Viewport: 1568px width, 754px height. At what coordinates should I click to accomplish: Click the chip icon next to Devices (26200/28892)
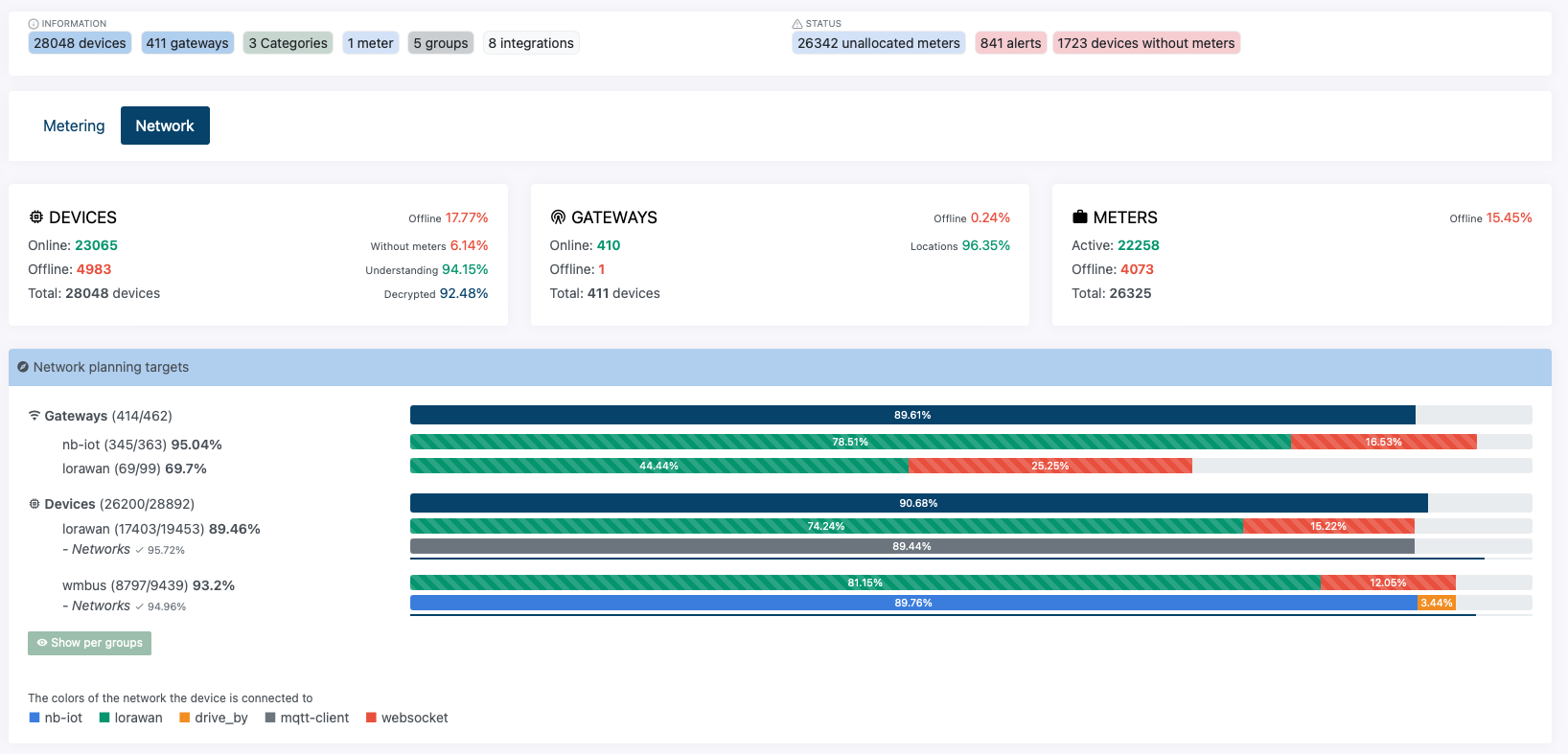tap(35, 504)
